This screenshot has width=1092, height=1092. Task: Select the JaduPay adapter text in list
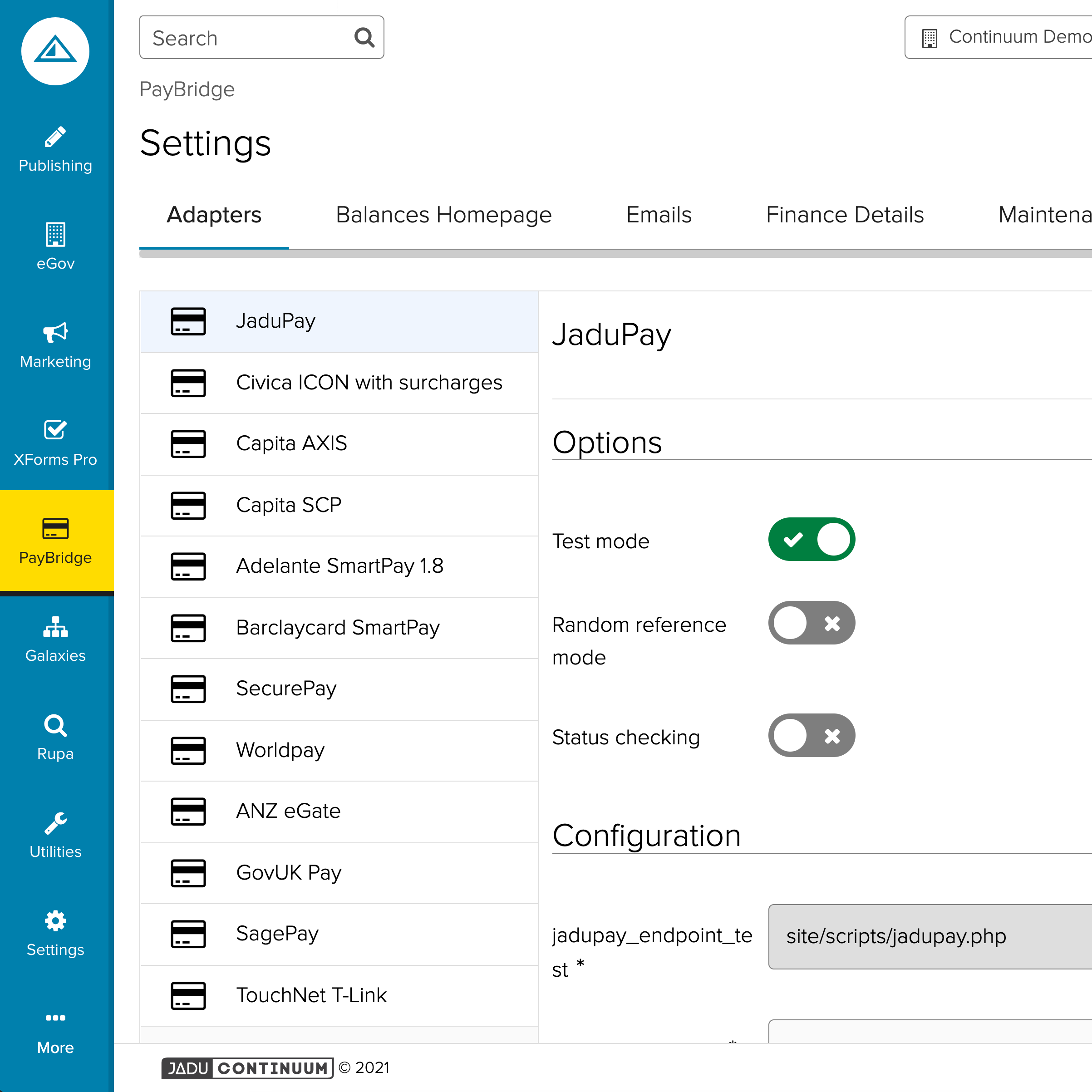pos(276,321)
